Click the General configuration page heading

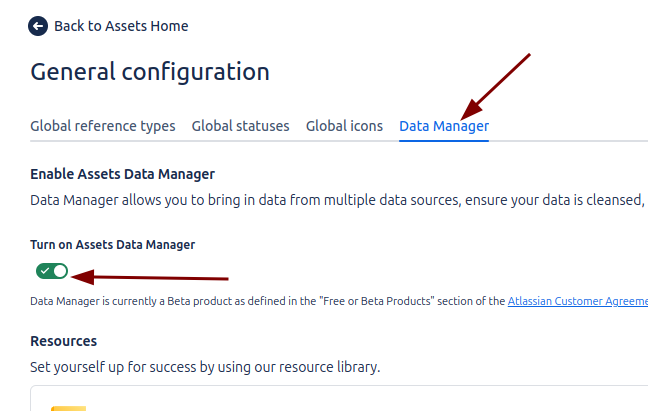point(150,72)
